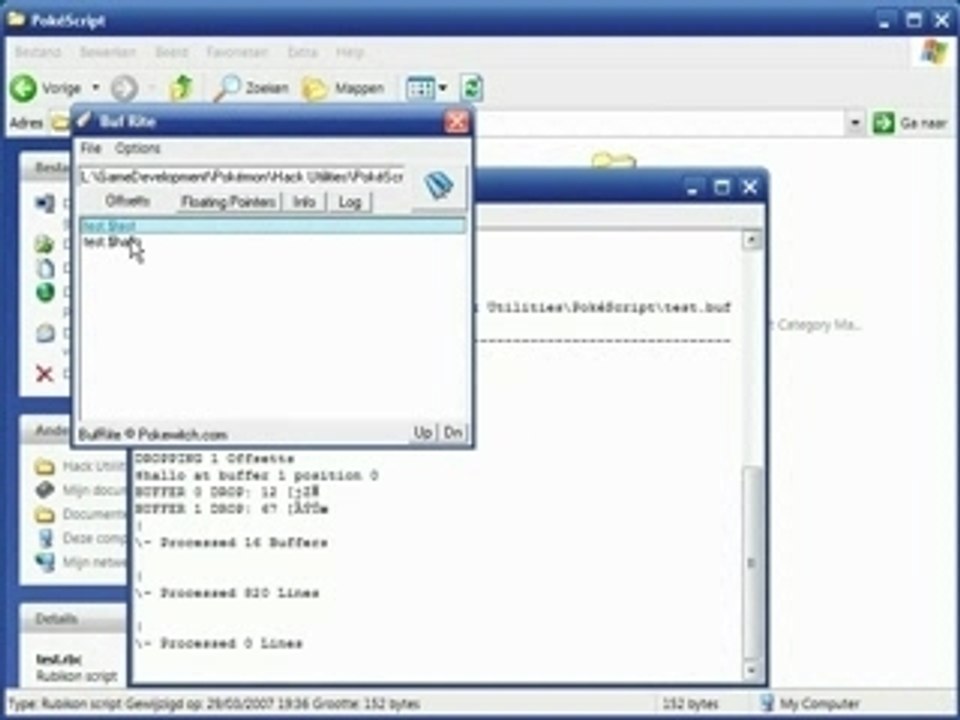Click the PokéScript folder title bar icon

[x=16, y=20]
